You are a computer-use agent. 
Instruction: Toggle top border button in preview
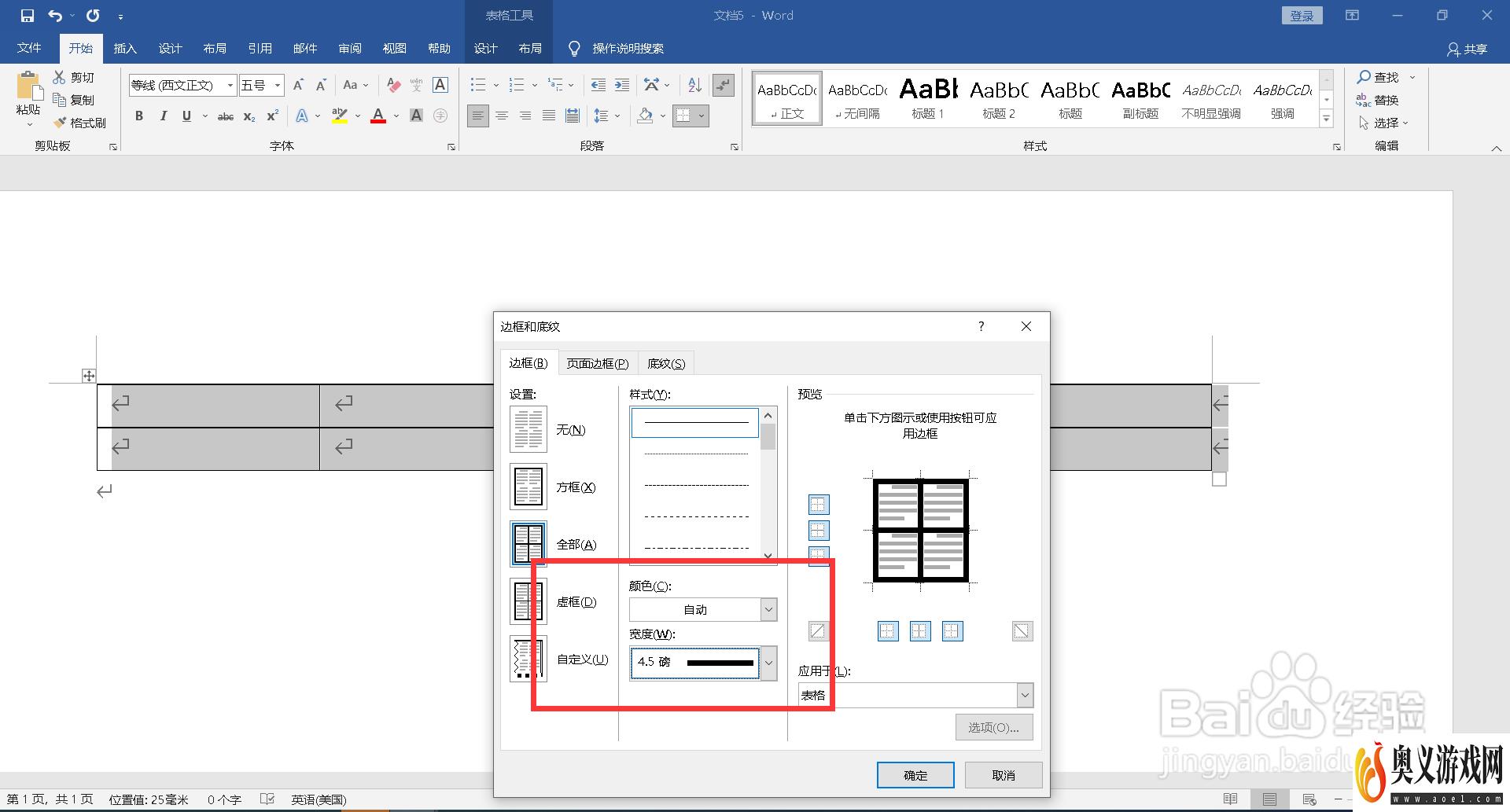click(x=819, y=505)
